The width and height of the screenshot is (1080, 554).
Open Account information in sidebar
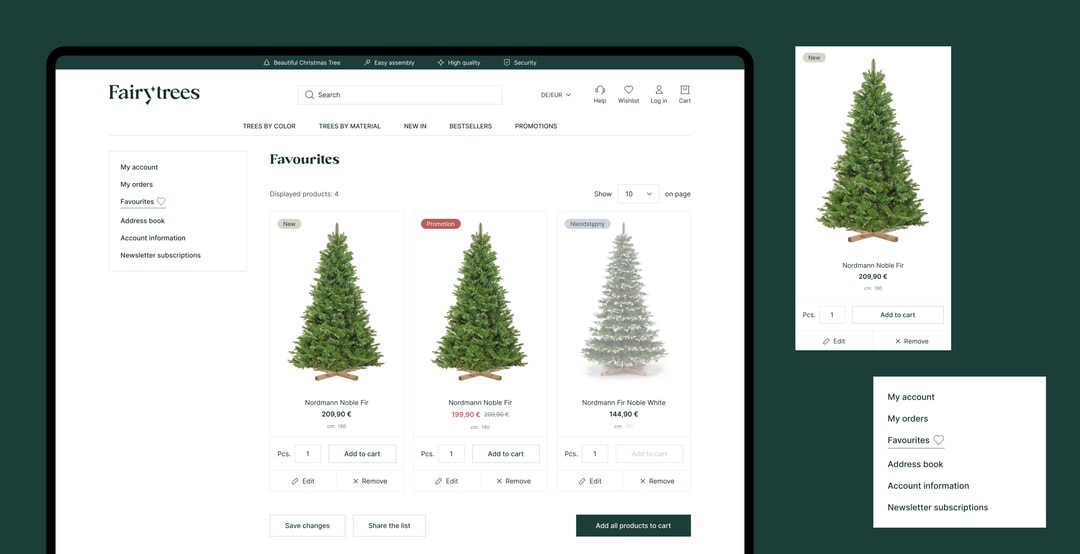[153, 238]
